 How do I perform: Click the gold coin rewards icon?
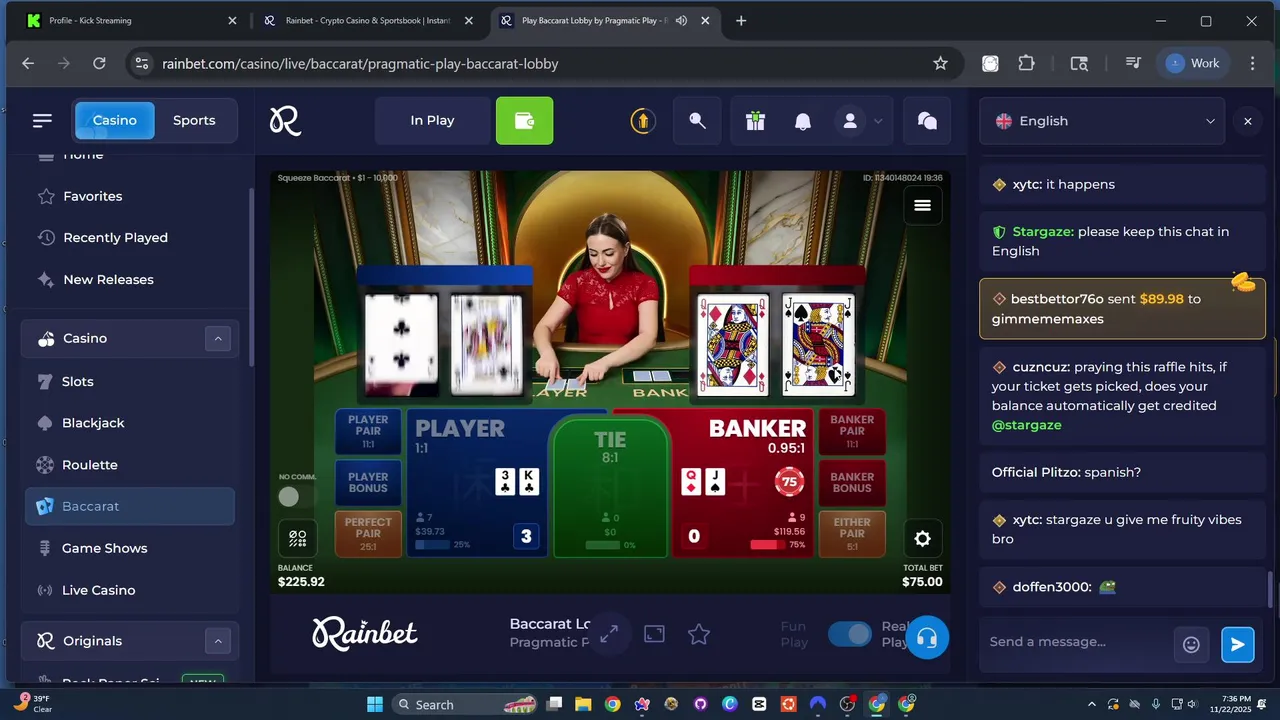click(642, 121)
